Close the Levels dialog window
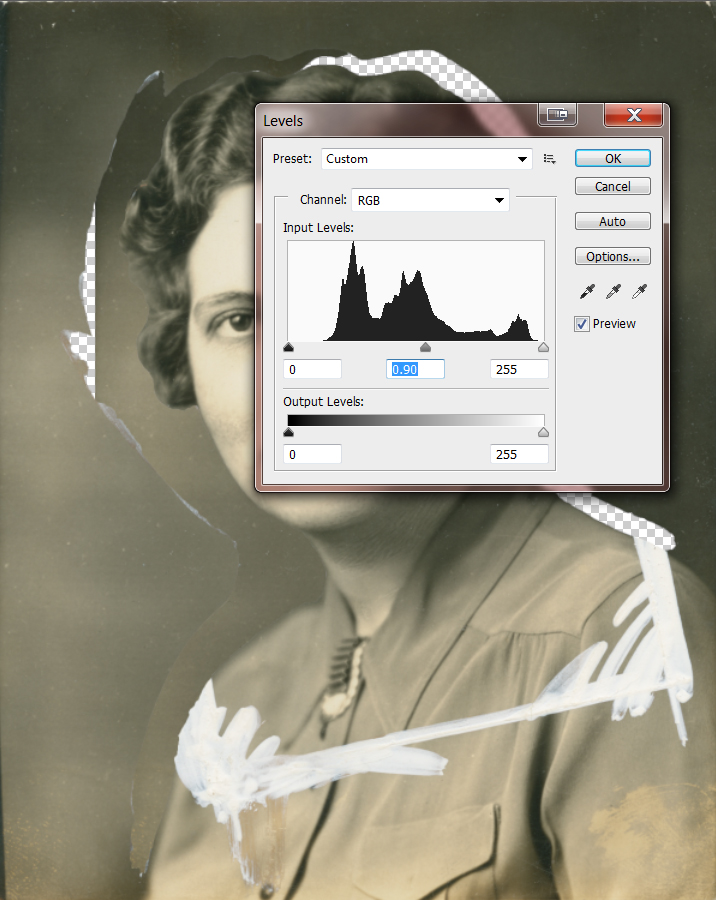Viewport: 716px width, 900px height. pyautogui.click(x=634, y=116)
